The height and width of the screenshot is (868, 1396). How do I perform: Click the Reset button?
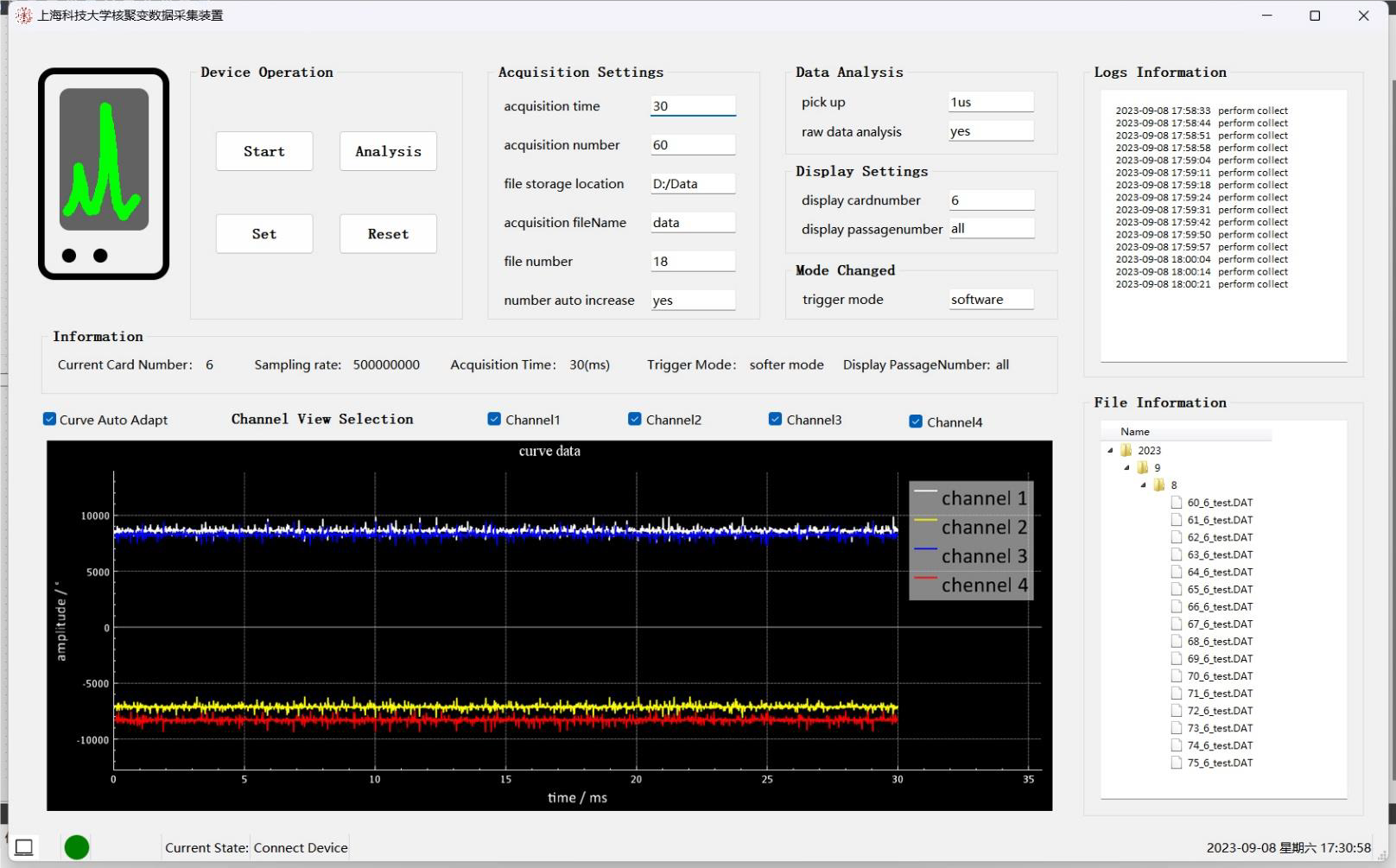point(388,234)
